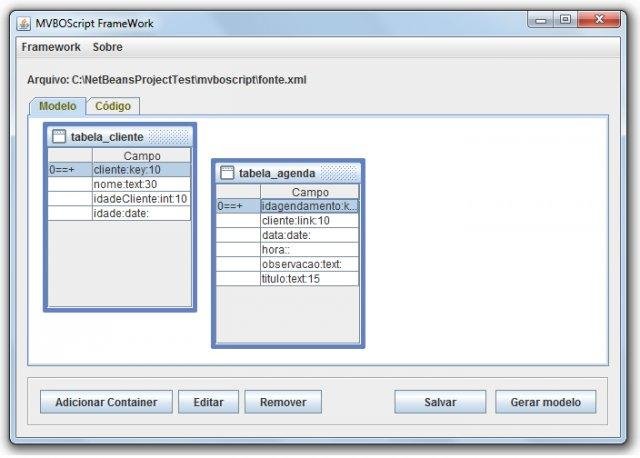Click the 0==+ key cell in tabela_cliente
The width and height of the screenshot is (640, 458).
[70, 170]
